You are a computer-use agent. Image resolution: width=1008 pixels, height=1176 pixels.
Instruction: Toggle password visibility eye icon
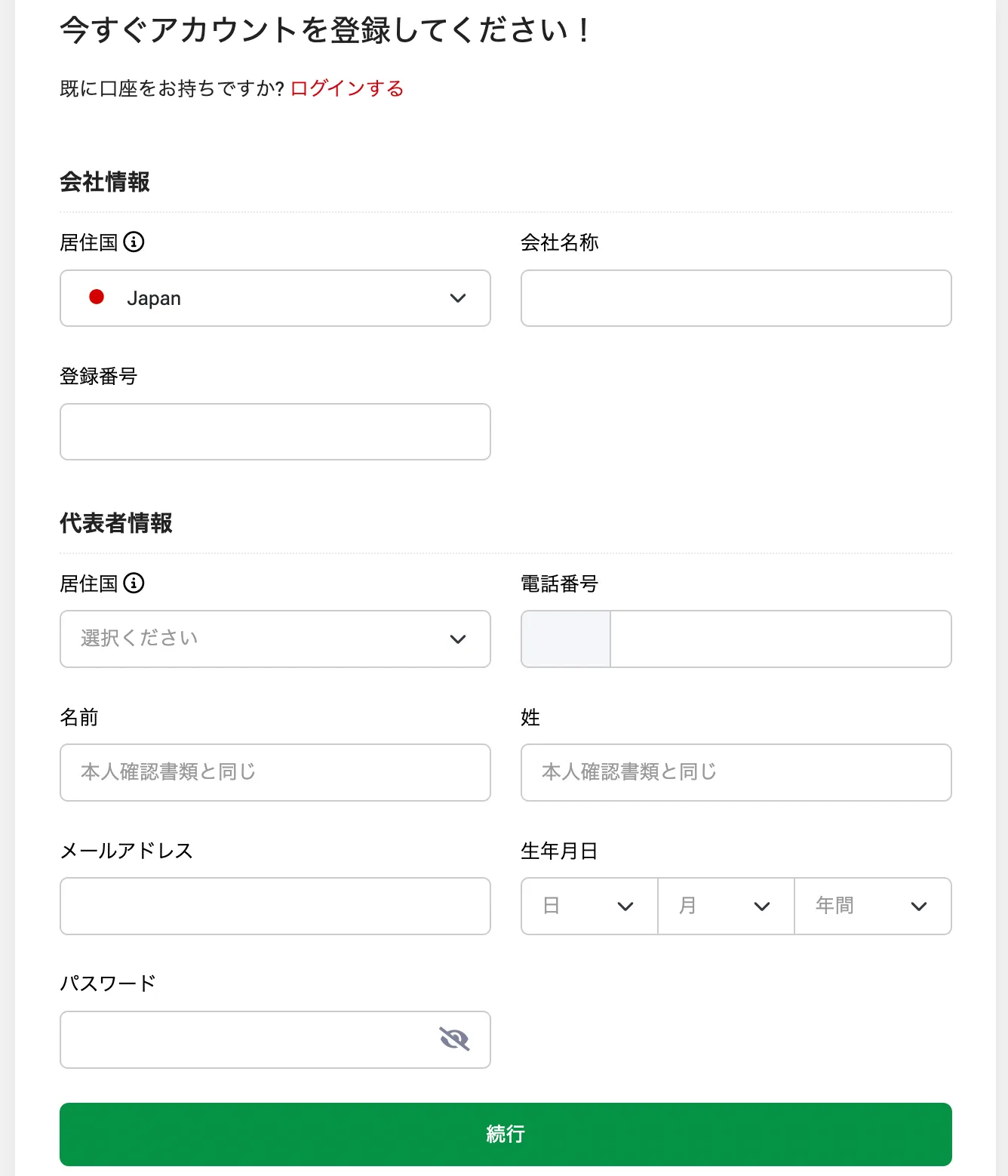pos(454,1039)
